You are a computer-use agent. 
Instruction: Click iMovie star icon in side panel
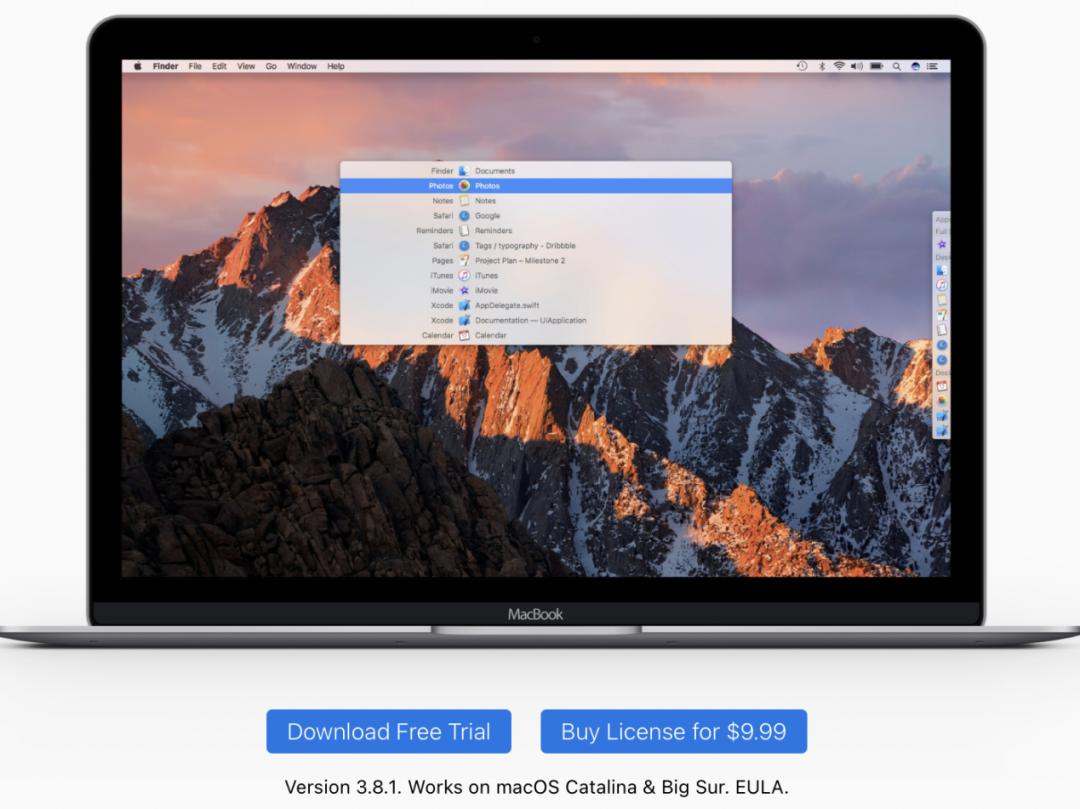[942, 244]
